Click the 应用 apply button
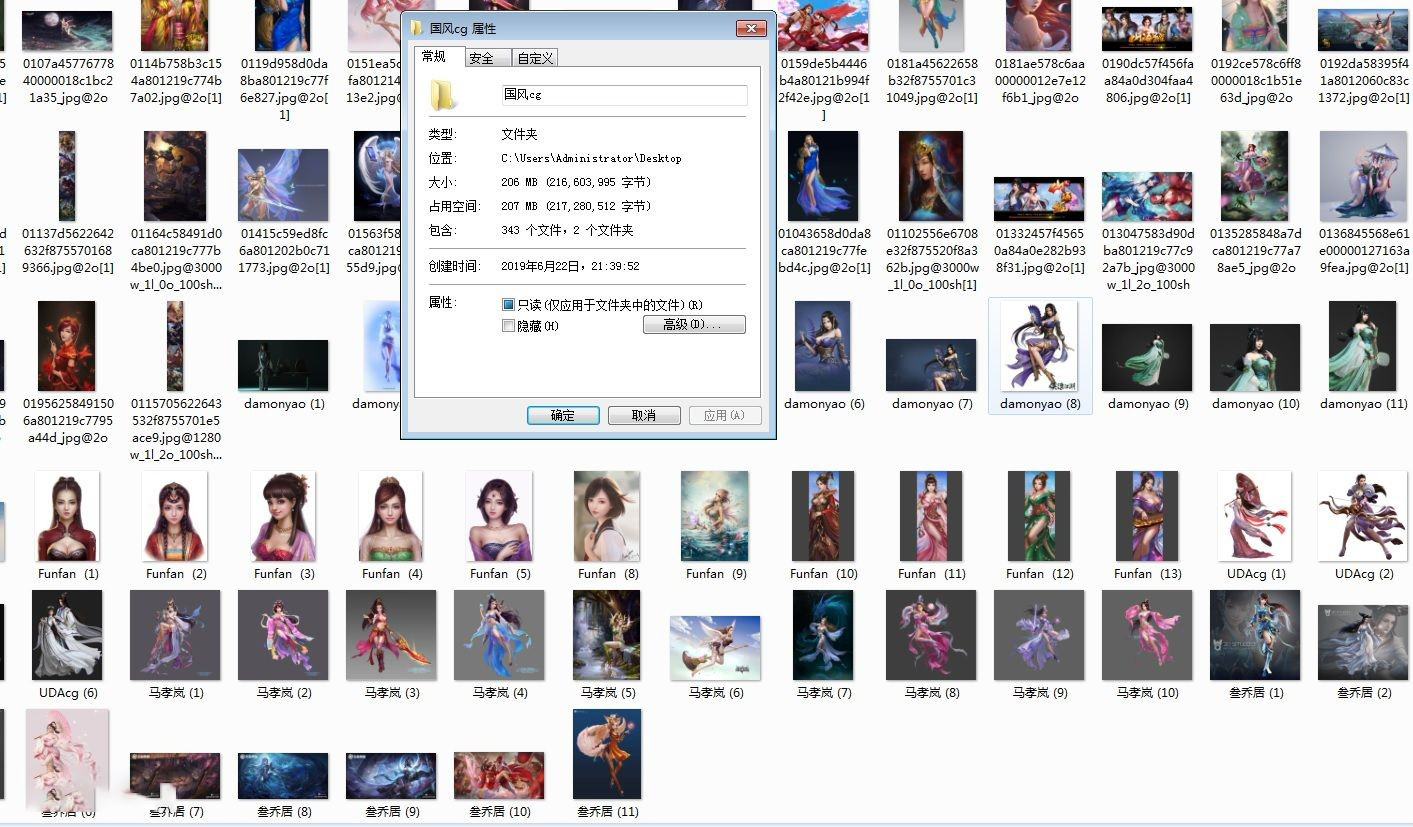The height and width of the screenshot is (827, 1413). 724,415
